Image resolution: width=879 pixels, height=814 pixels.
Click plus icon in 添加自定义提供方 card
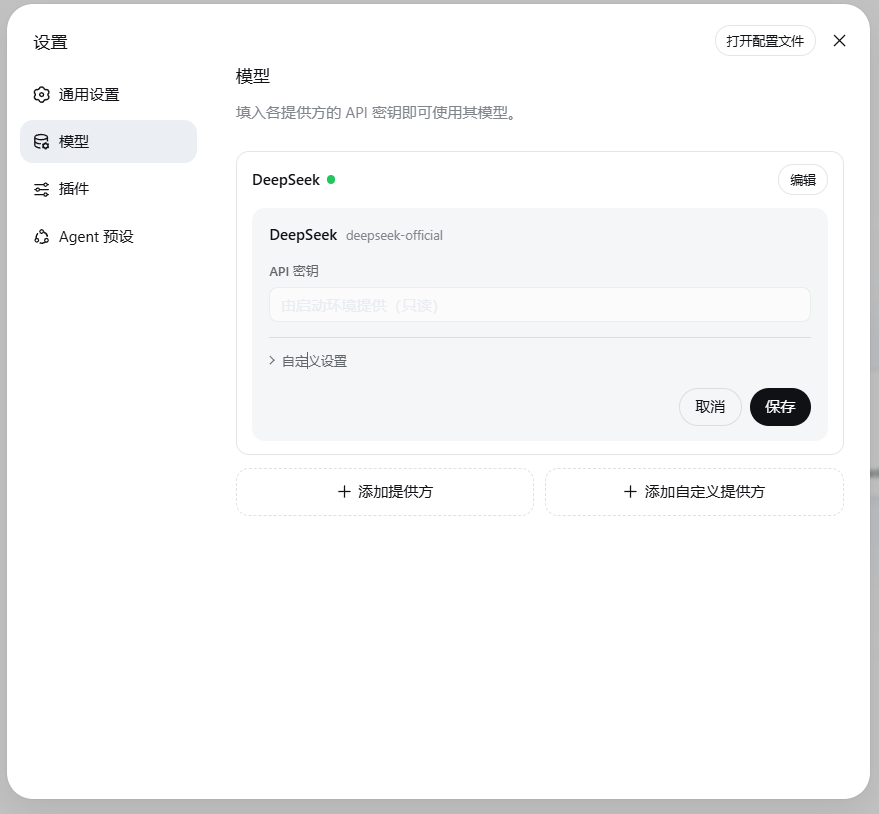(630, 492)
